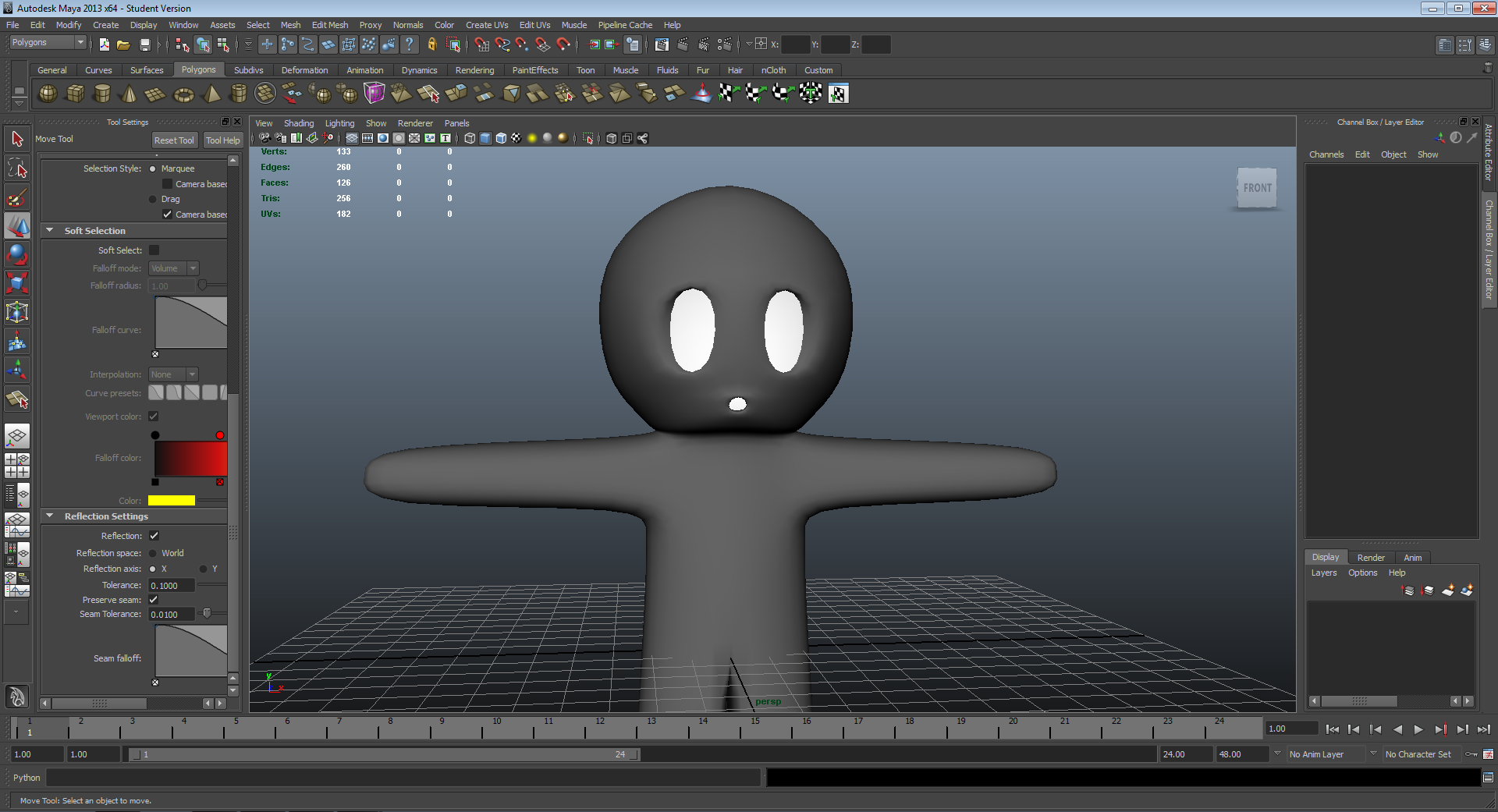
Task: Open the Create UVs menu
Action: 487,25
